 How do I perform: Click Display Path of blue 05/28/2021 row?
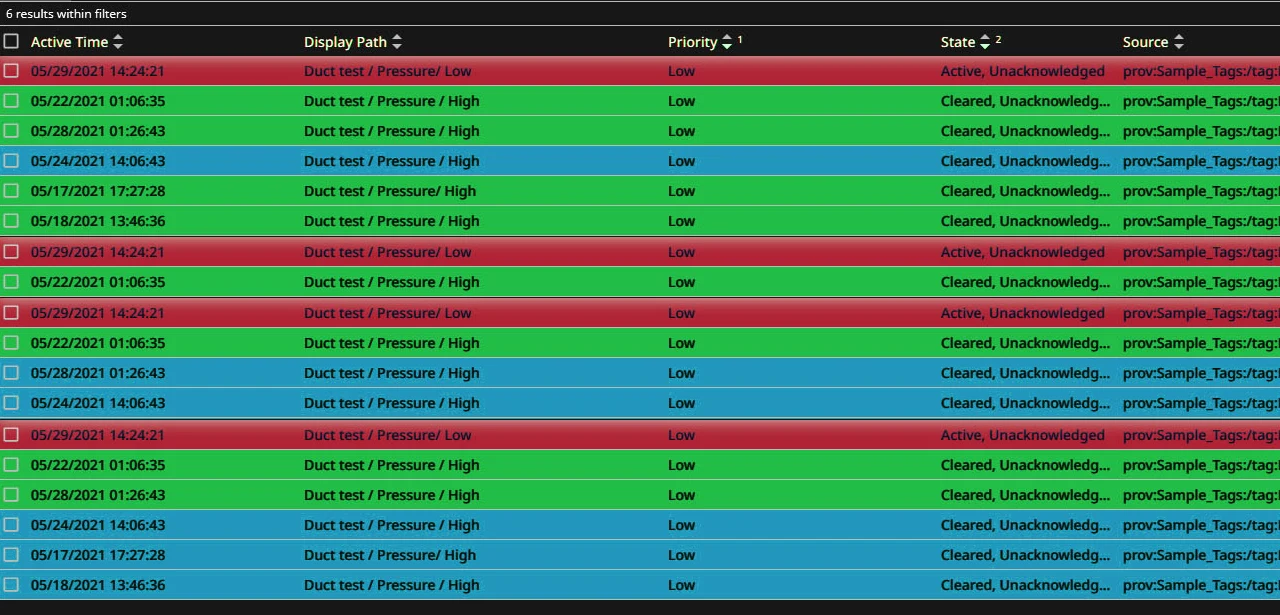pyautogui.click(x=392, y=373)
